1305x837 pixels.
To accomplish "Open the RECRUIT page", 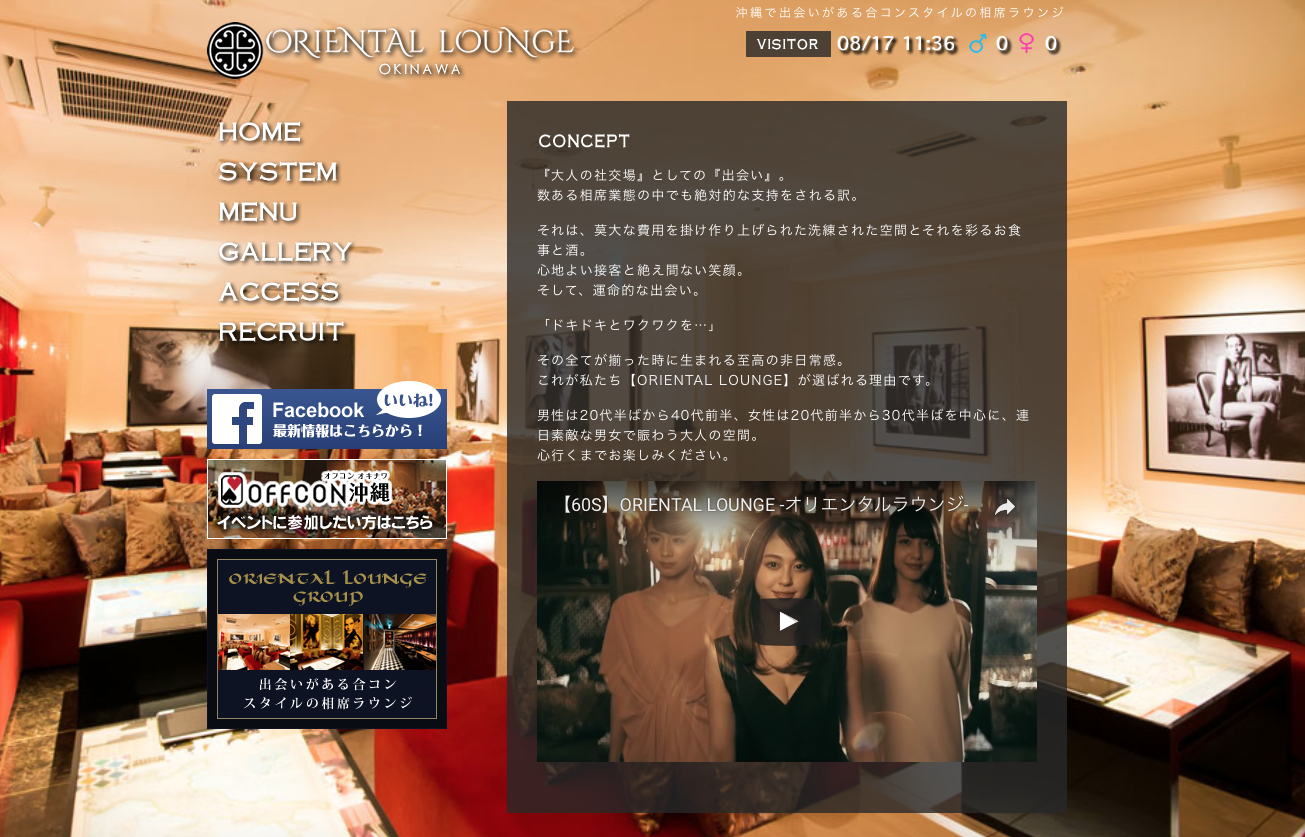I will point(281,332).
